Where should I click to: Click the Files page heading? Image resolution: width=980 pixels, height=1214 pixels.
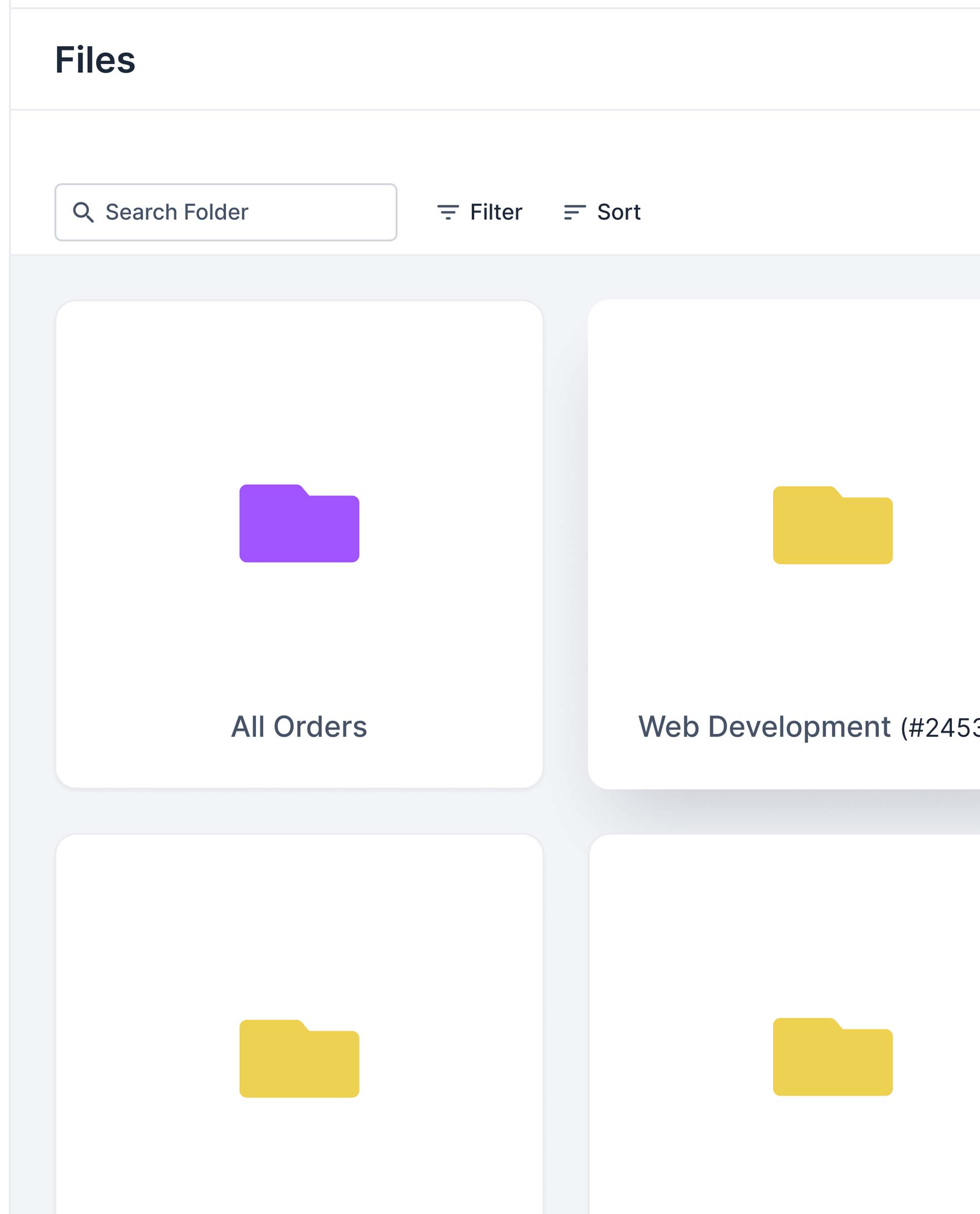coord(95,60)
